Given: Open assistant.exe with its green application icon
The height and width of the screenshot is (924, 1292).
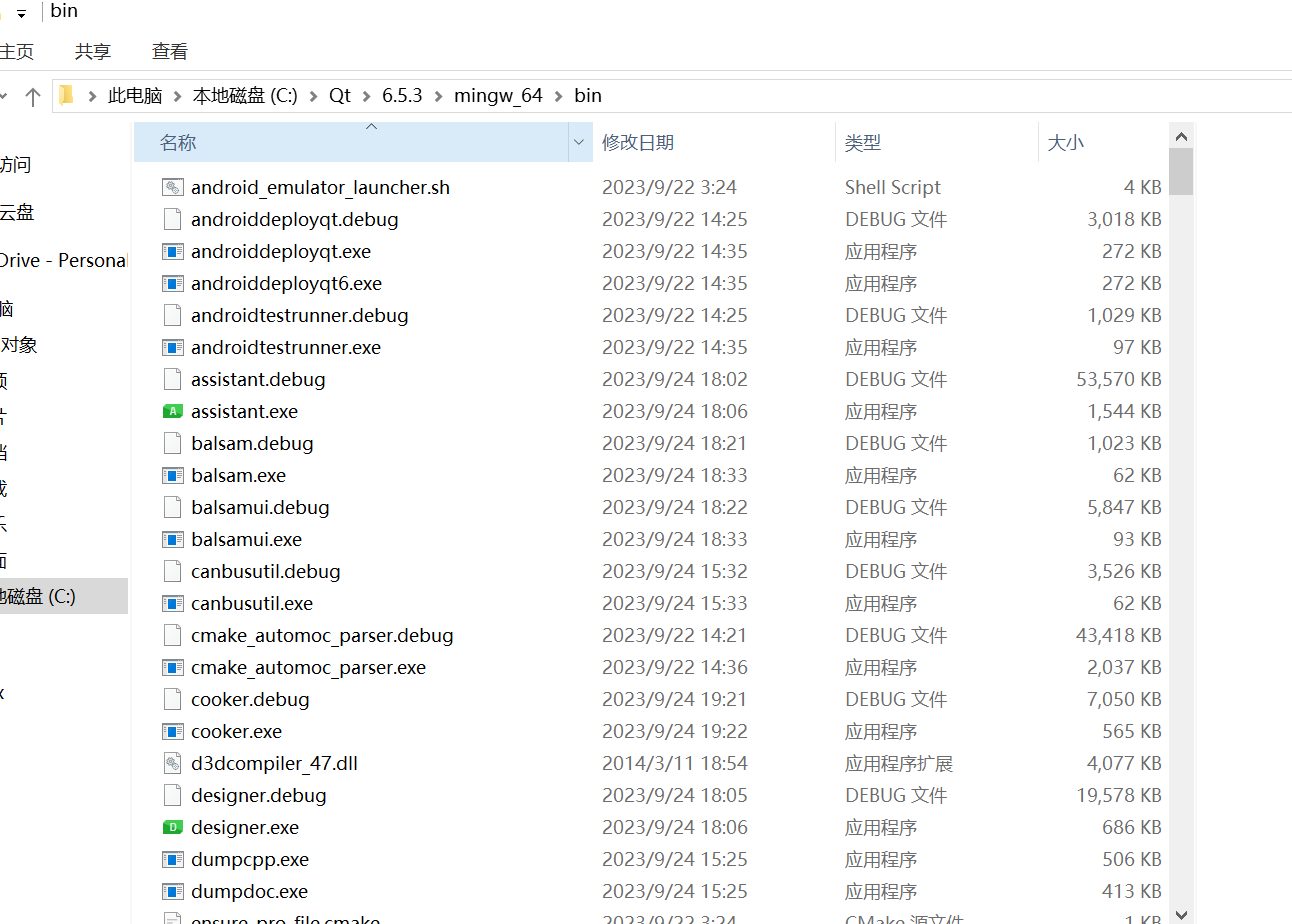Looking at the screenshot, I should pos(171,411).
